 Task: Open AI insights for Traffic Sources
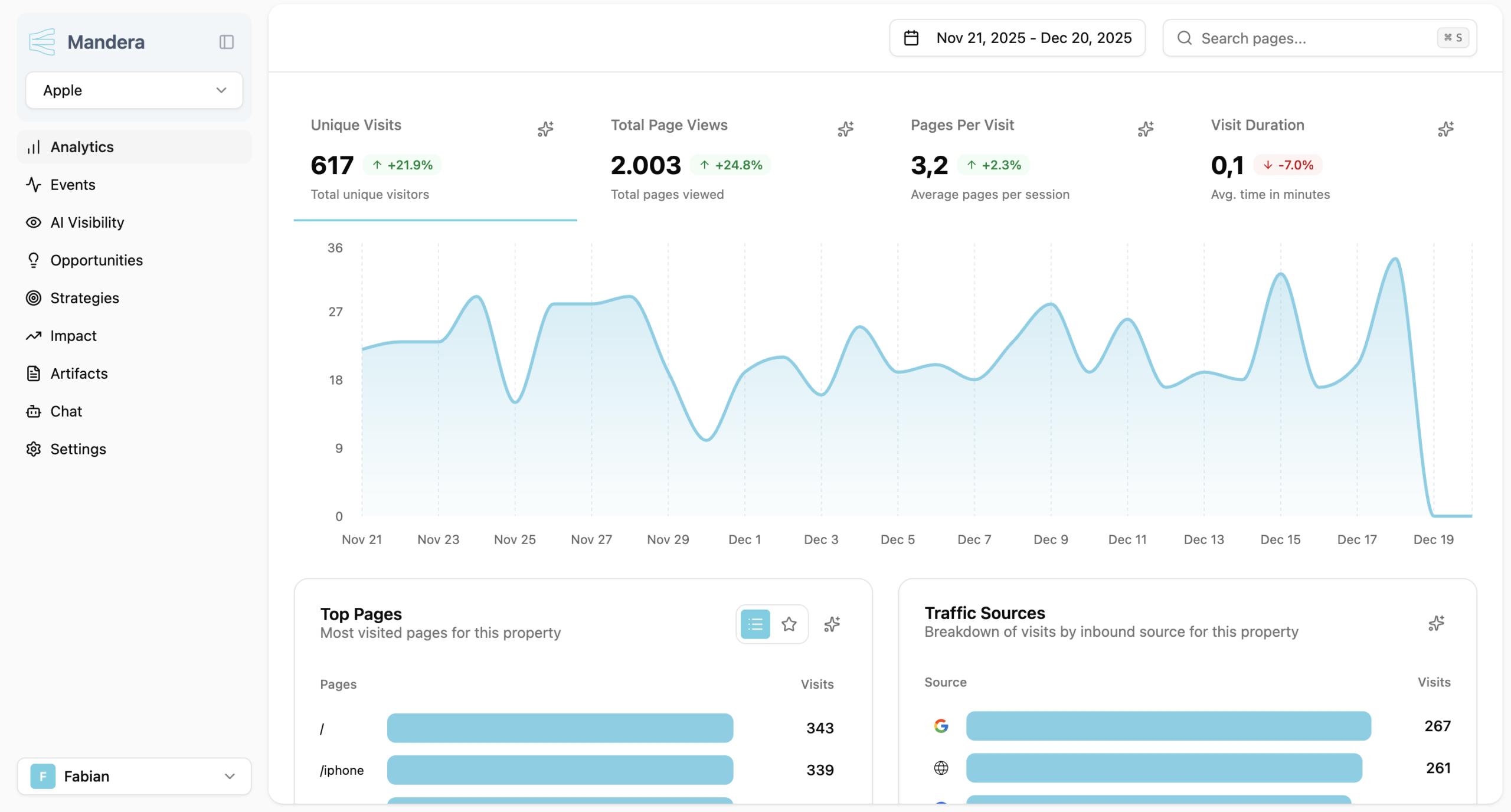click(1436, 623)
